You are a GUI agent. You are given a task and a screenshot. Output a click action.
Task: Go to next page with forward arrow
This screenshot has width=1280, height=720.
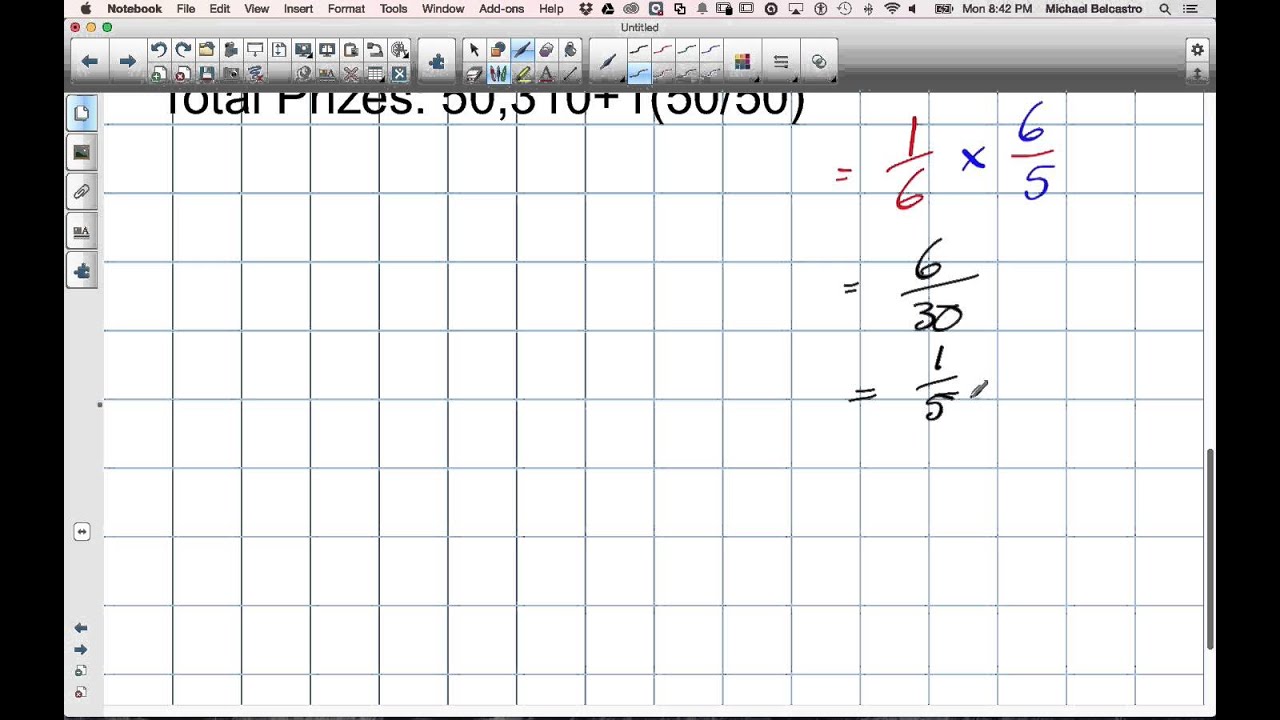tap(127, 62)
